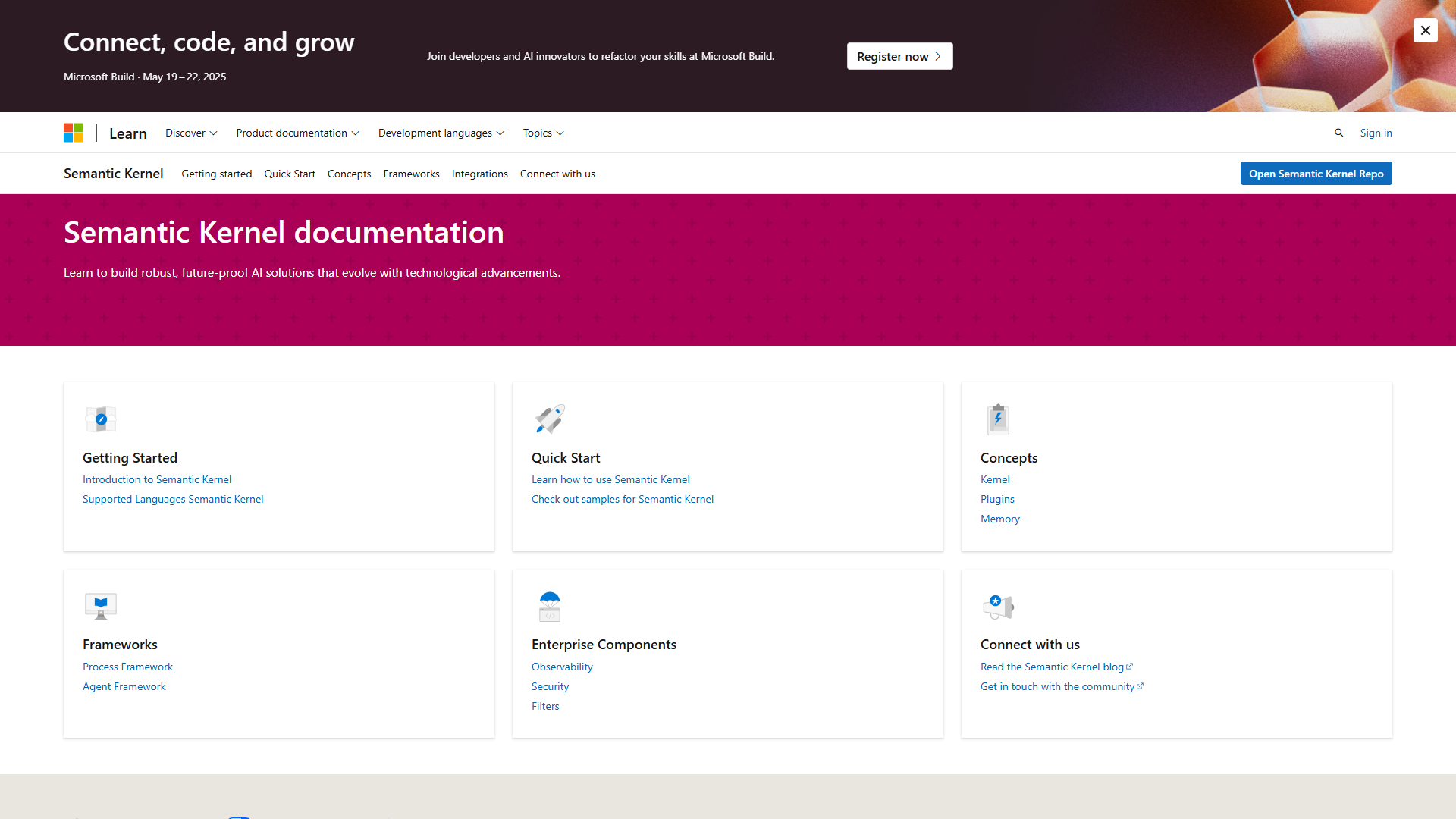
Task: Expand the Discover dropdown menu
Action: [191, 133]
